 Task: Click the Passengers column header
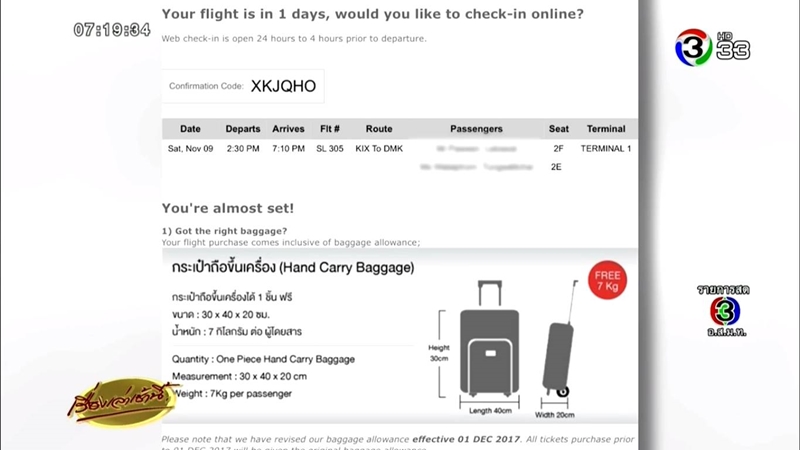pos(477,129)
